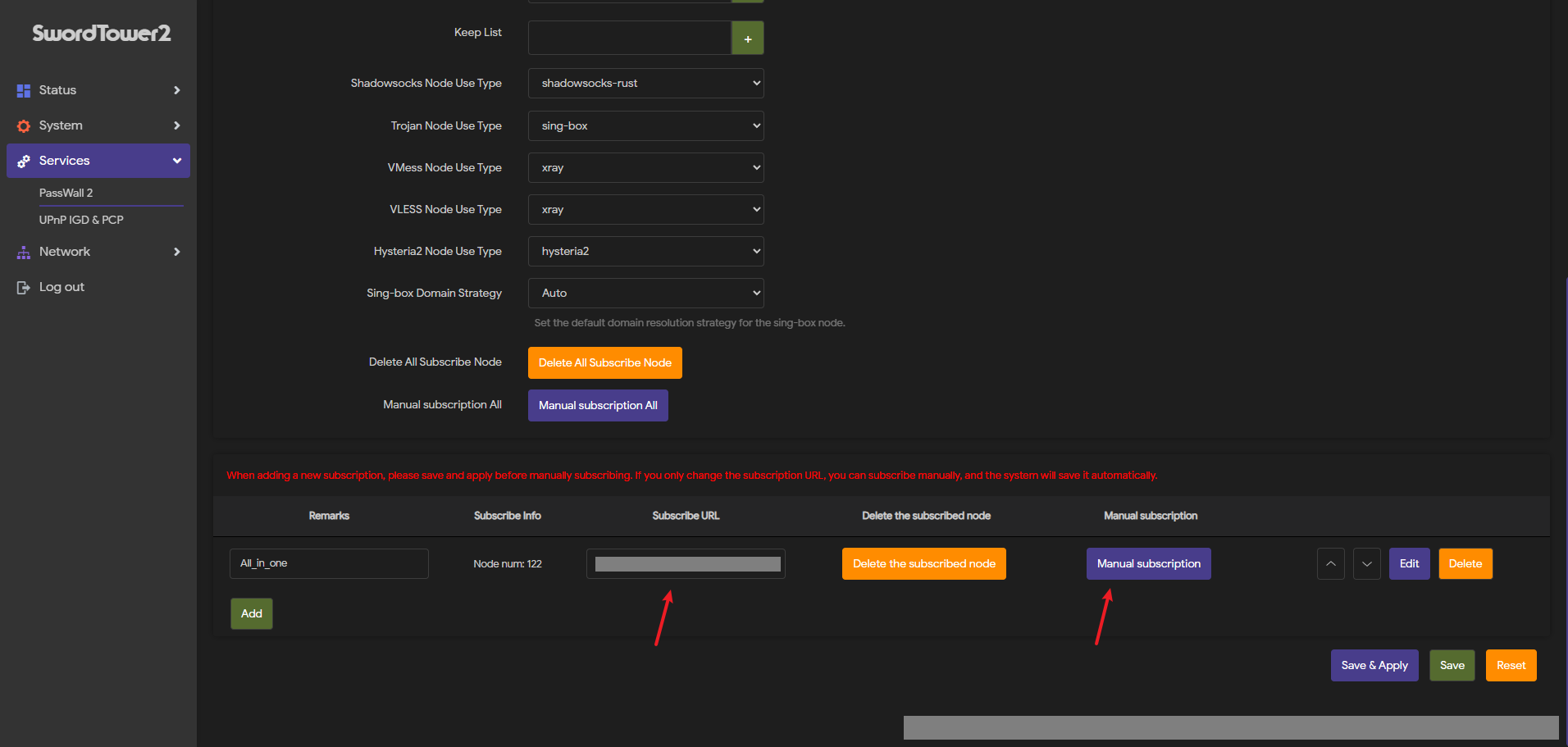Click the 'Node num: 122' text

(x=508, y=564)
